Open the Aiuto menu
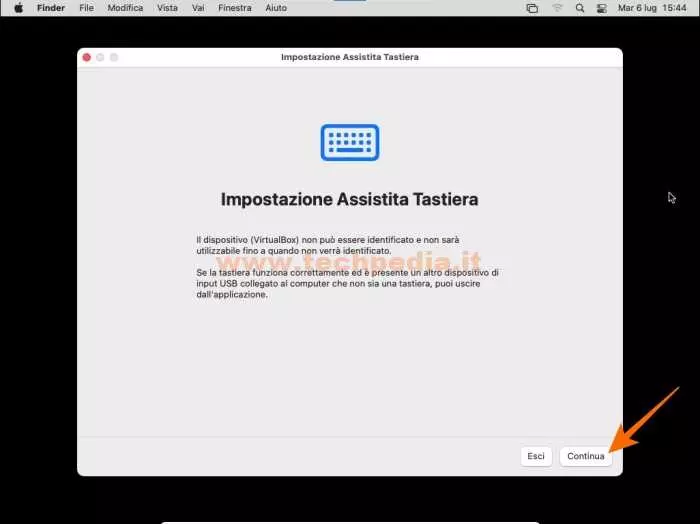 276,8
